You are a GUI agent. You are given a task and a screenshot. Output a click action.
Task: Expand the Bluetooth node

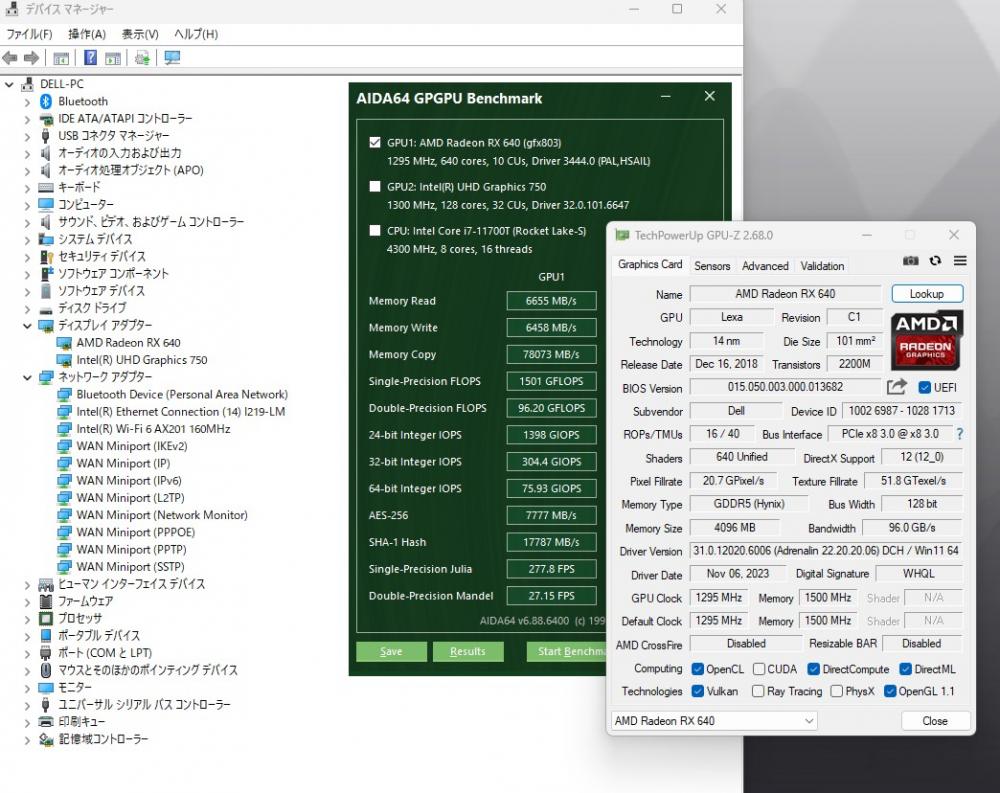(27, 101)
